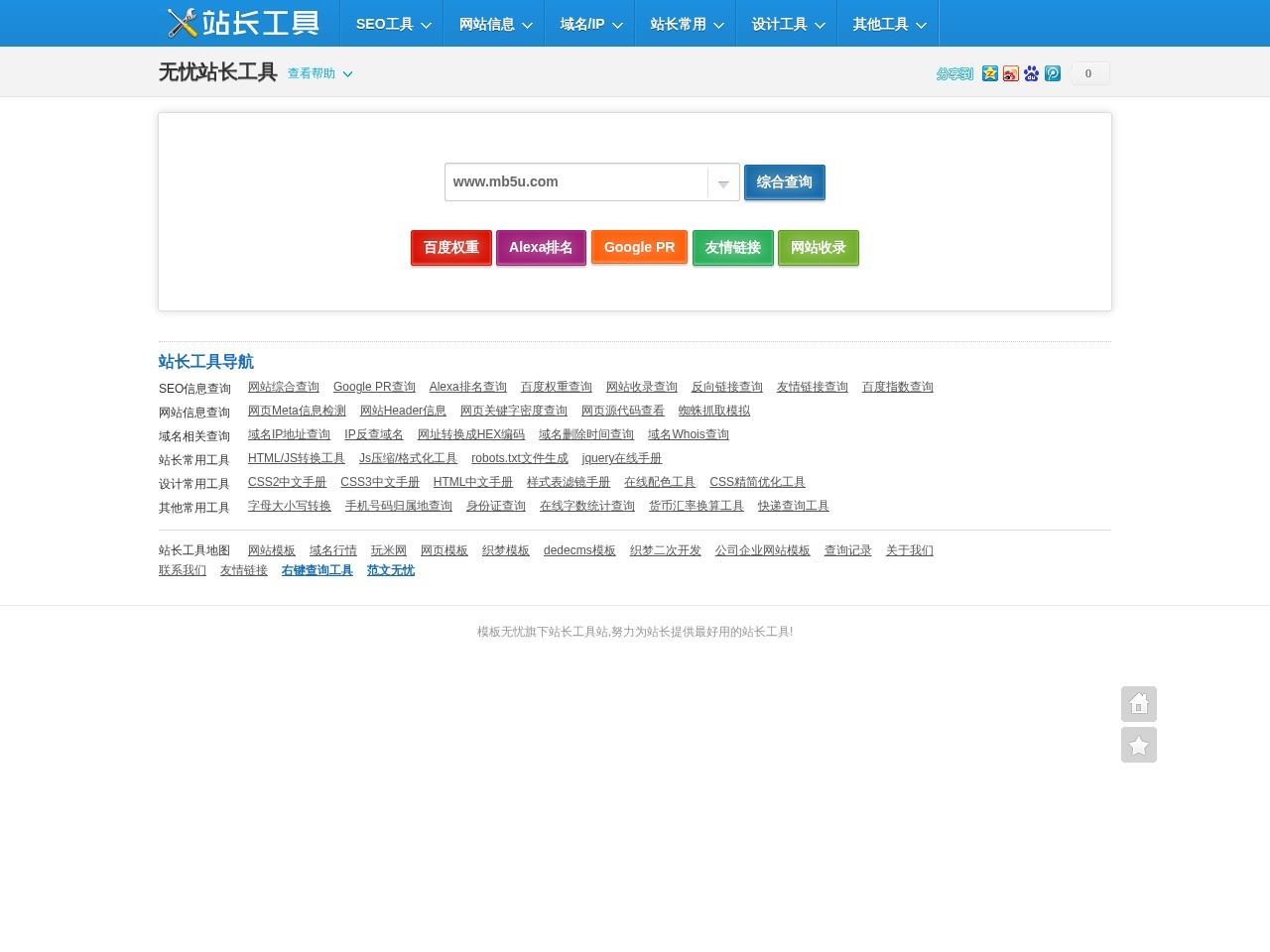Open the 网站信息 dropdown menu
The image size is (1270, 952).
click(494, 24)
